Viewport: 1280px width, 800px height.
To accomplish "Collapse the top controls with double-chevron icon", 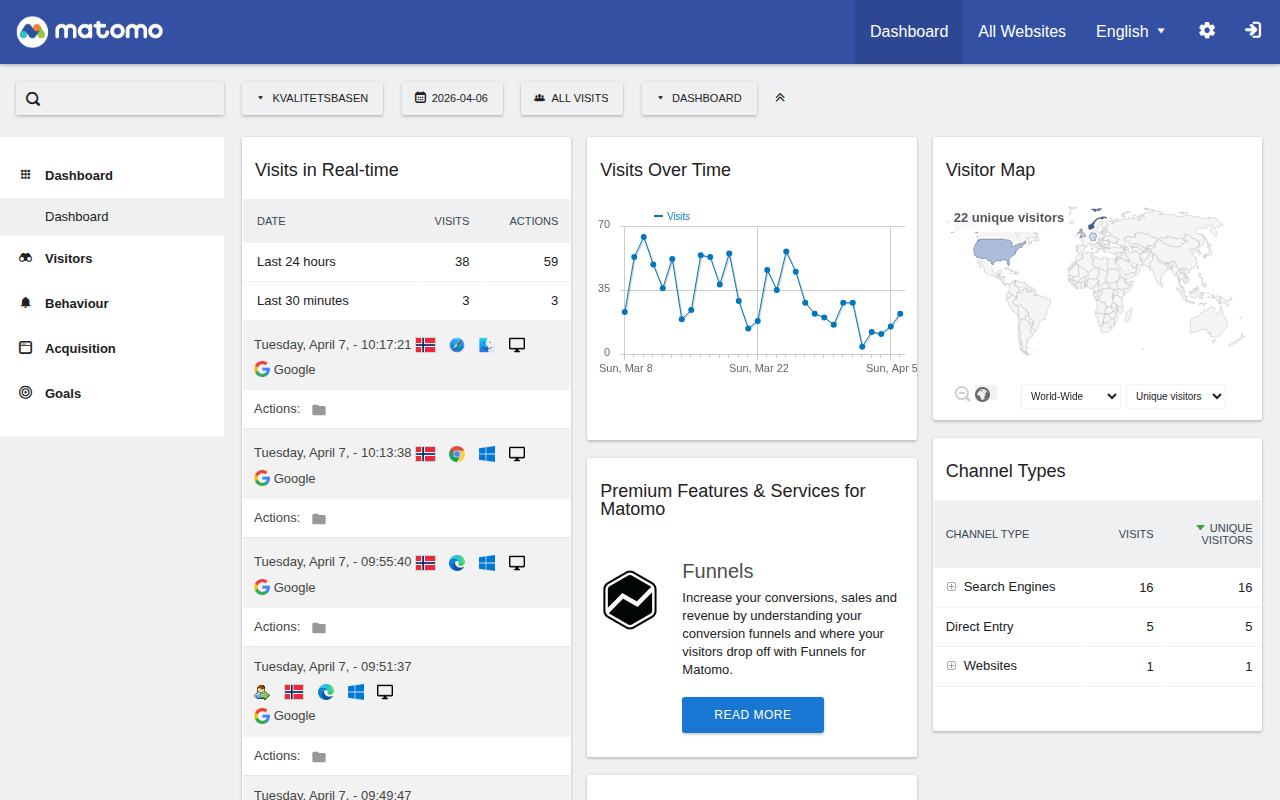I will (x=780, y=98).
